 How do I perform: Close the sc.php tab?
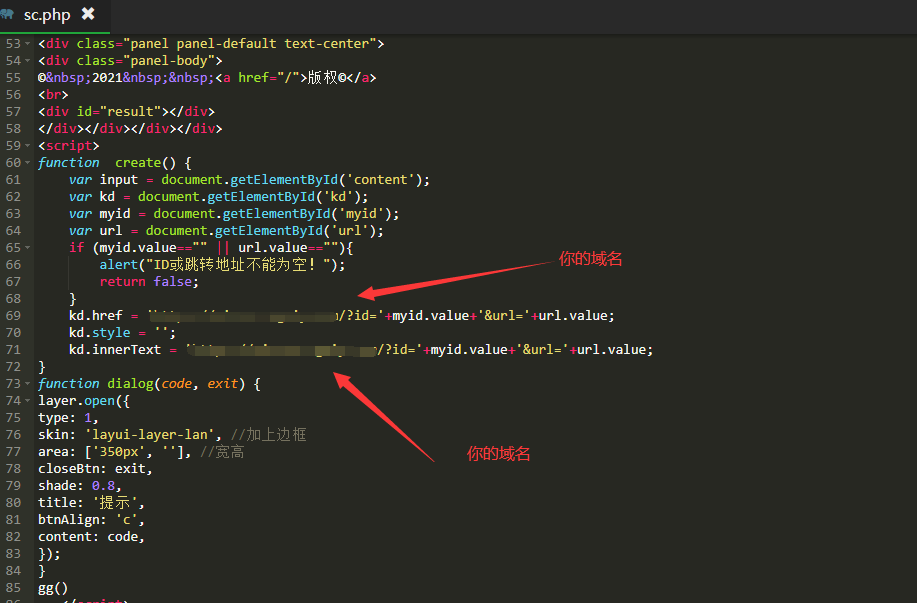point(88,14)
